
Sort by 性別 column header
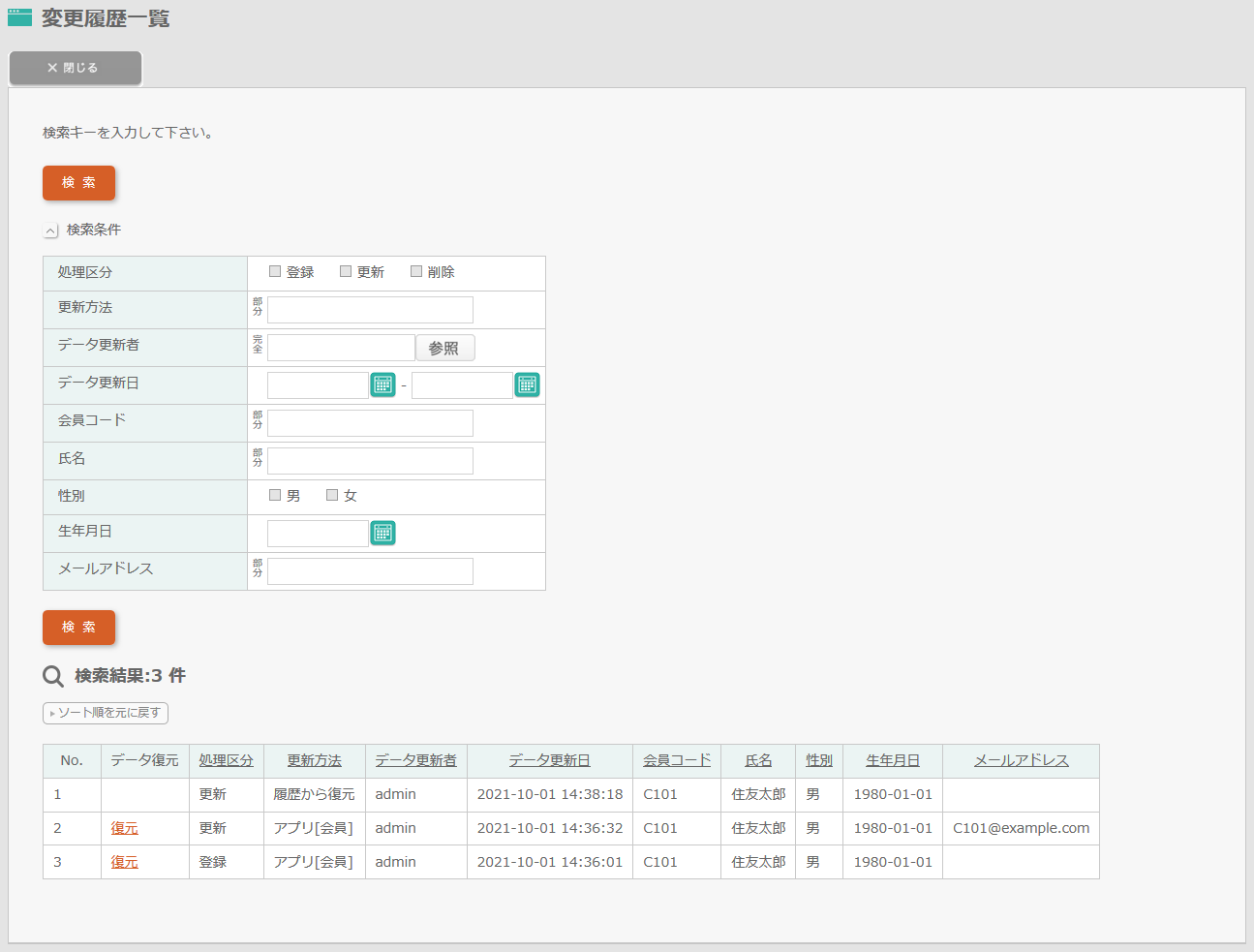tap(819, 760)
